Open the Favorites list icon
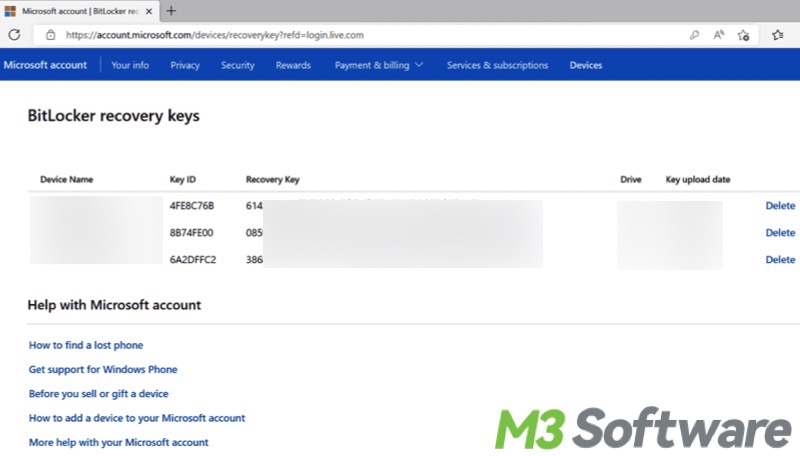The image size is (800, 456). click(778, 35)
